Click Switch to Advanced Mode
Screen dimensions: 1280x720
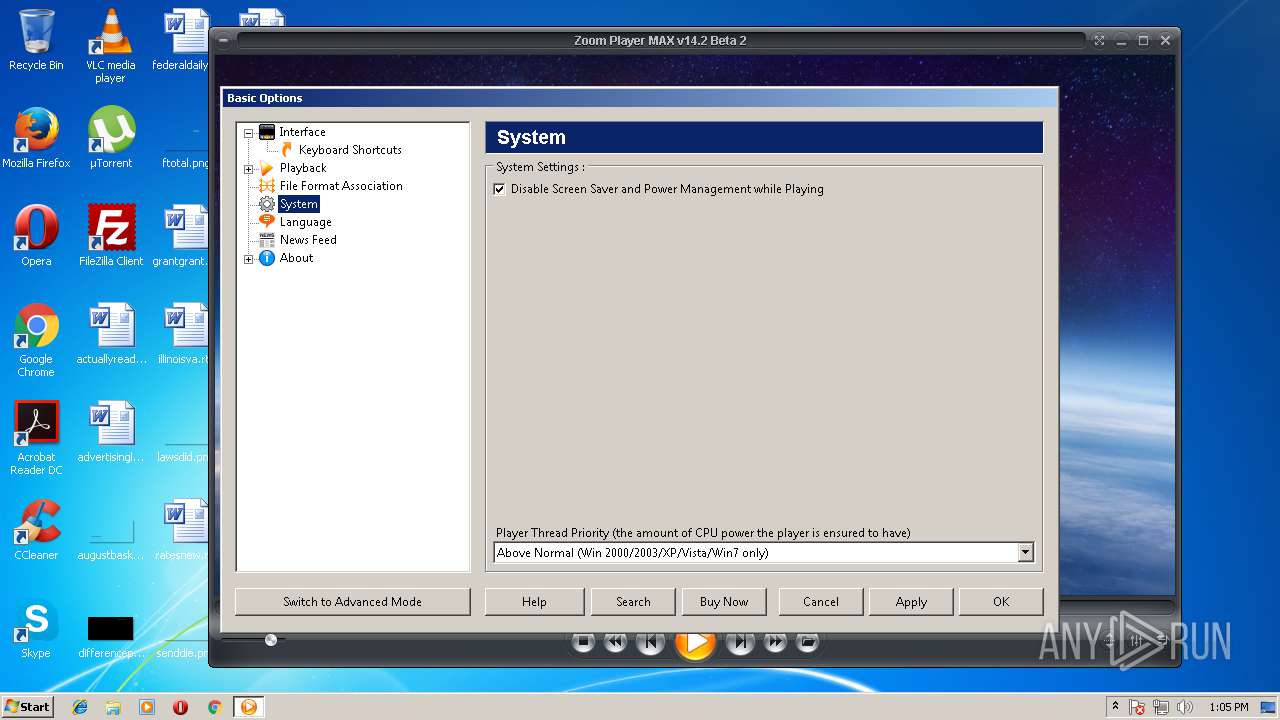(x=352, y=602)
